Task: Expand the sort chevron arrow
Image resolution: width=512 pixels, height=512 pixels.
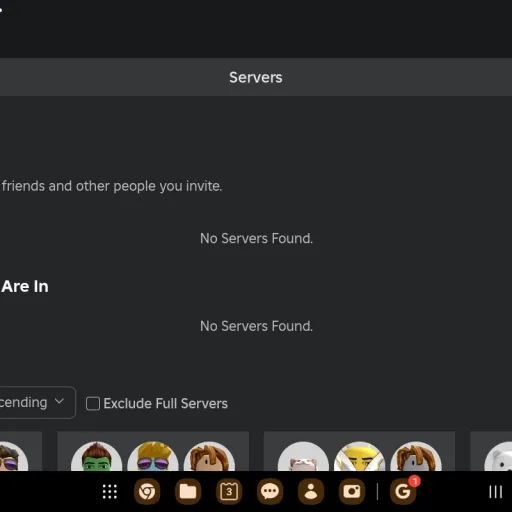Action: pos(59,401)
